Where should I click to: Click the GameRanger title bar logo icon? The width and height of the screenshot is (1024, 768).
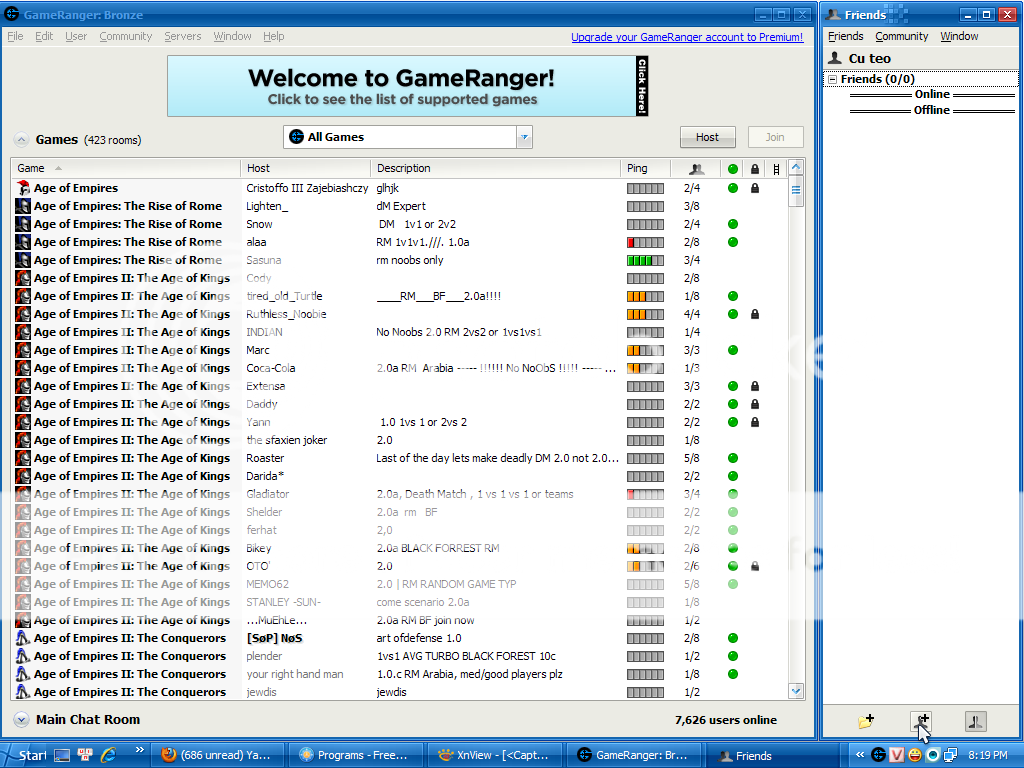[12, 13]
